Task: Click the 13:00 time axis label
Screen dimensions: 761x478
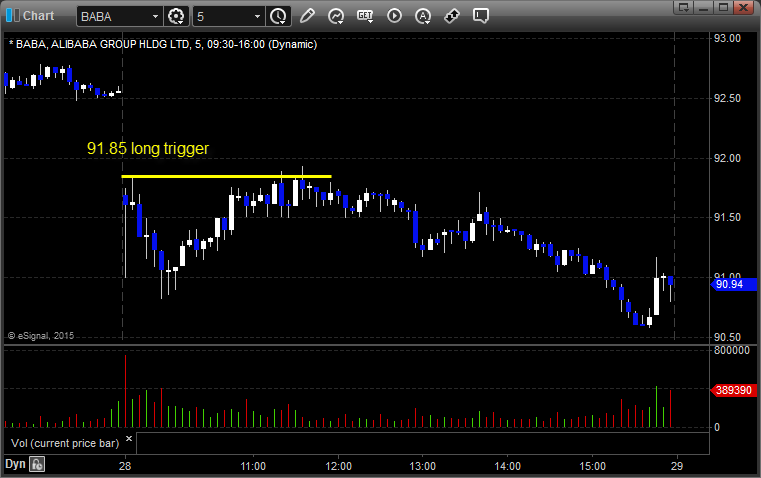Action: 423,466
